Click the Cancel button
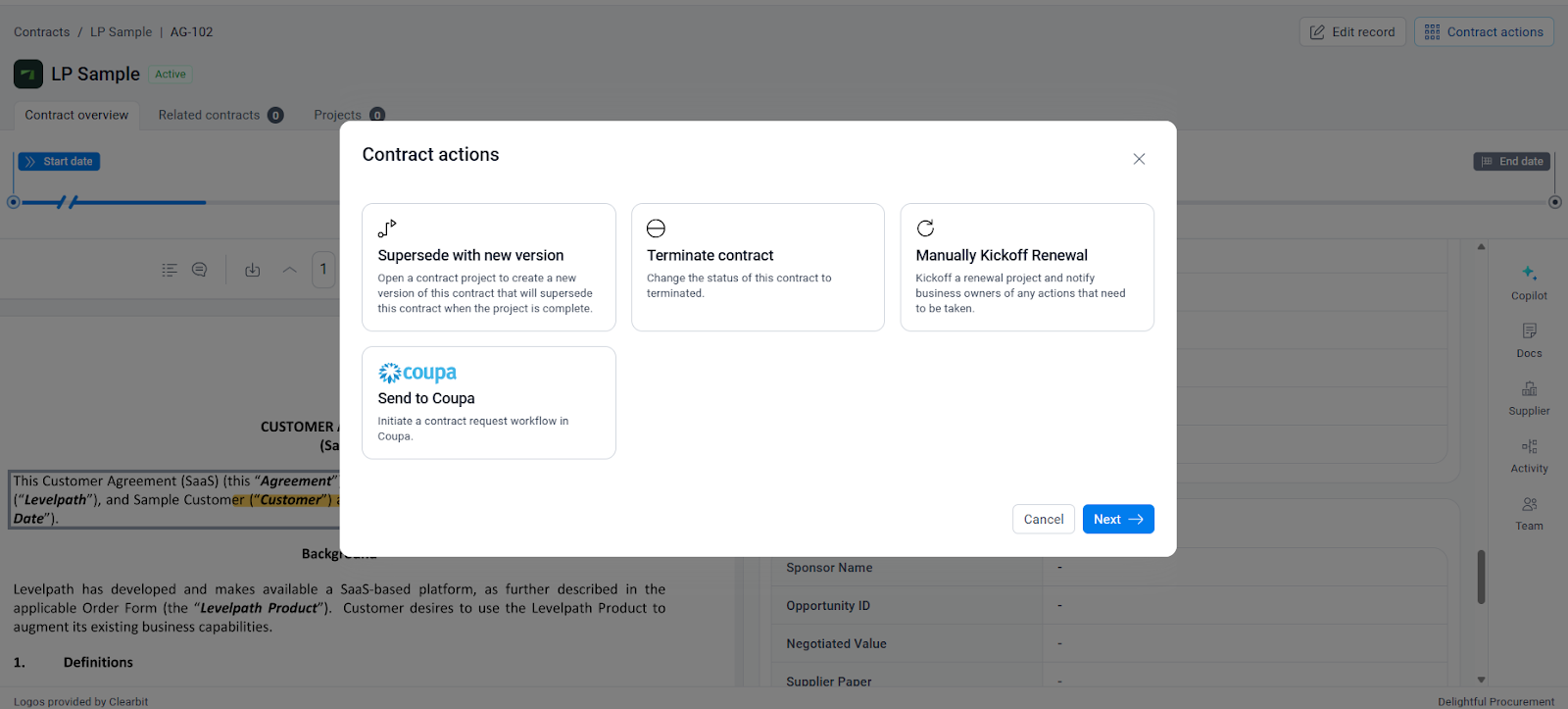This screenshot has width=1568, height=709. (x=1043, y=519)
